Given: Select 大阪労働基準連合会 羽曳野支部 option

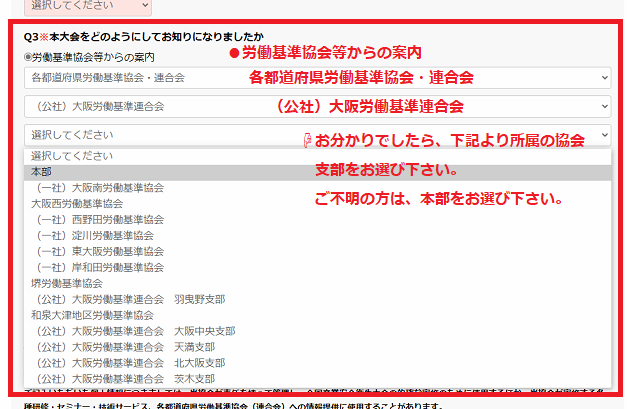Looking at the screenshot, I should [317, 299].
